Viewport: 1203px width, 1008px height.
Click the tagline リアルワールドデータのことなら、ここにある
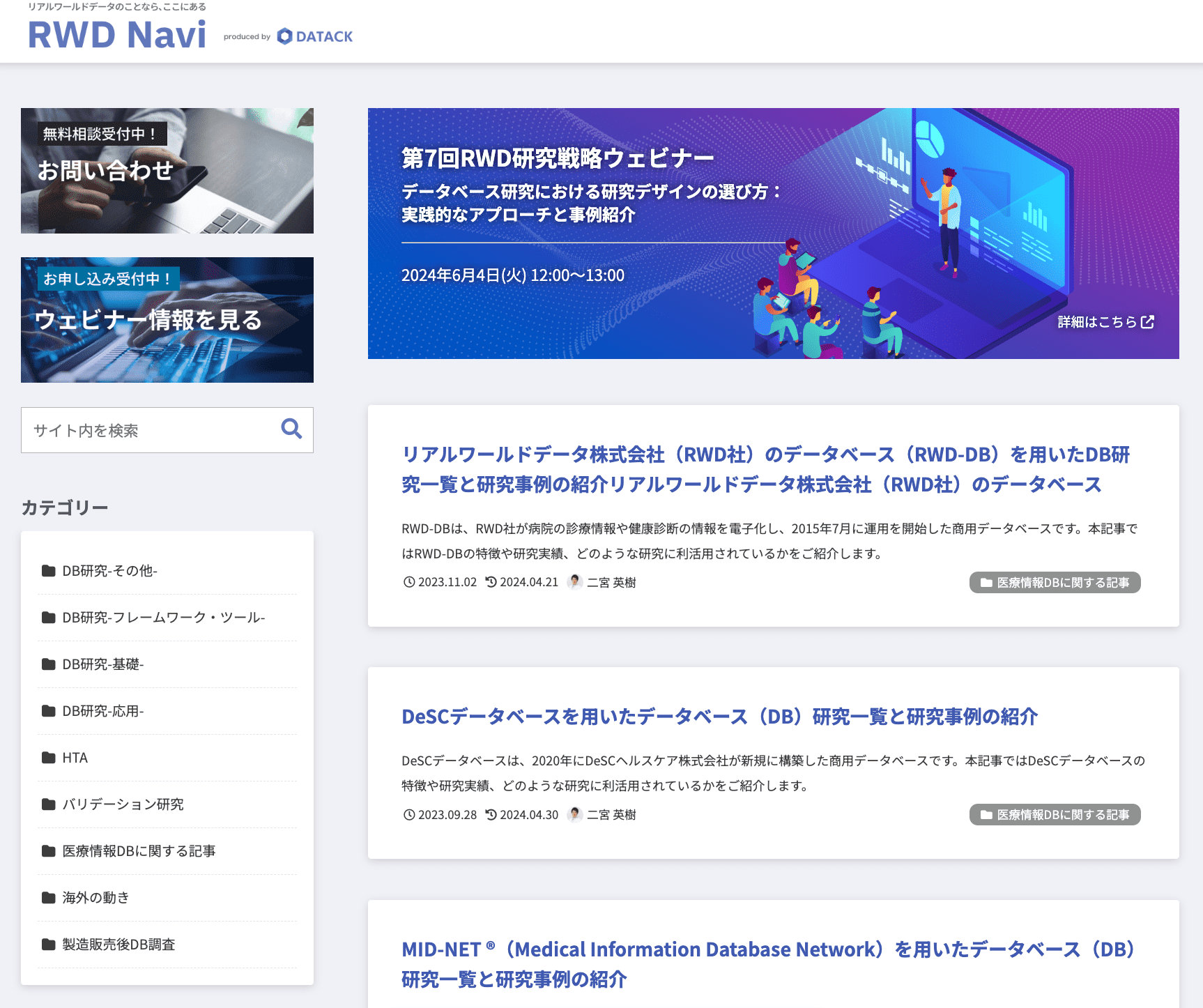[x=117, y=6]
